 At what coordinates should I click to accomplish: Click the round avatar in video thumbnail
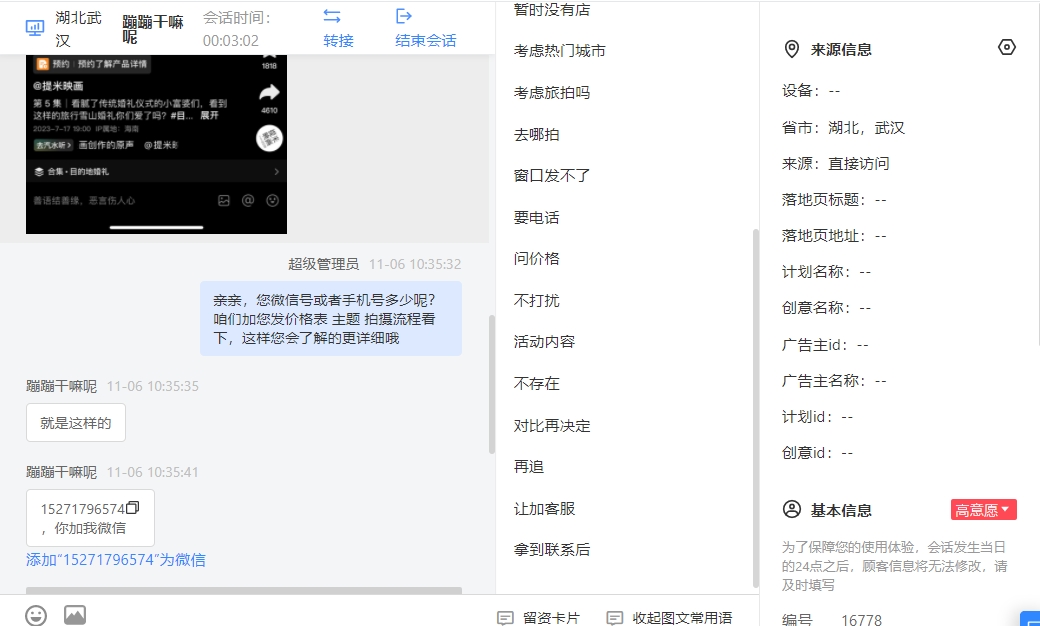269,139
